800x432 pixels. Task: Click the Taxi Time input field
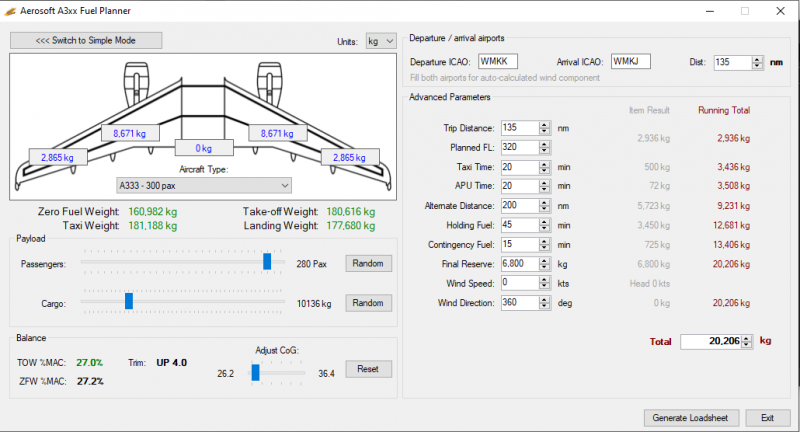click(519, 167)
